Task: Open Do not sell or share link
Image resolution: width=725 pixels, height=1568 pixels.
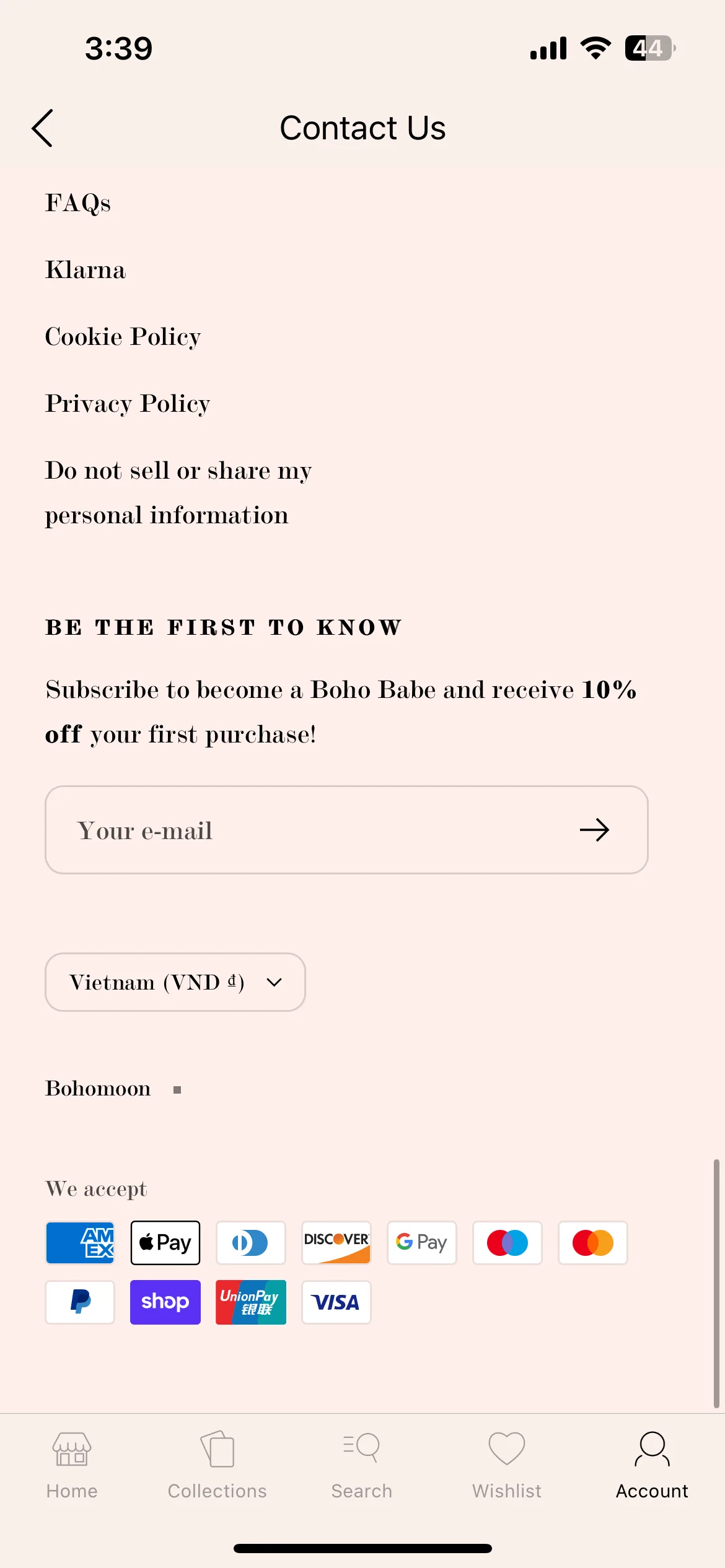Action: (x=178, y=493)
